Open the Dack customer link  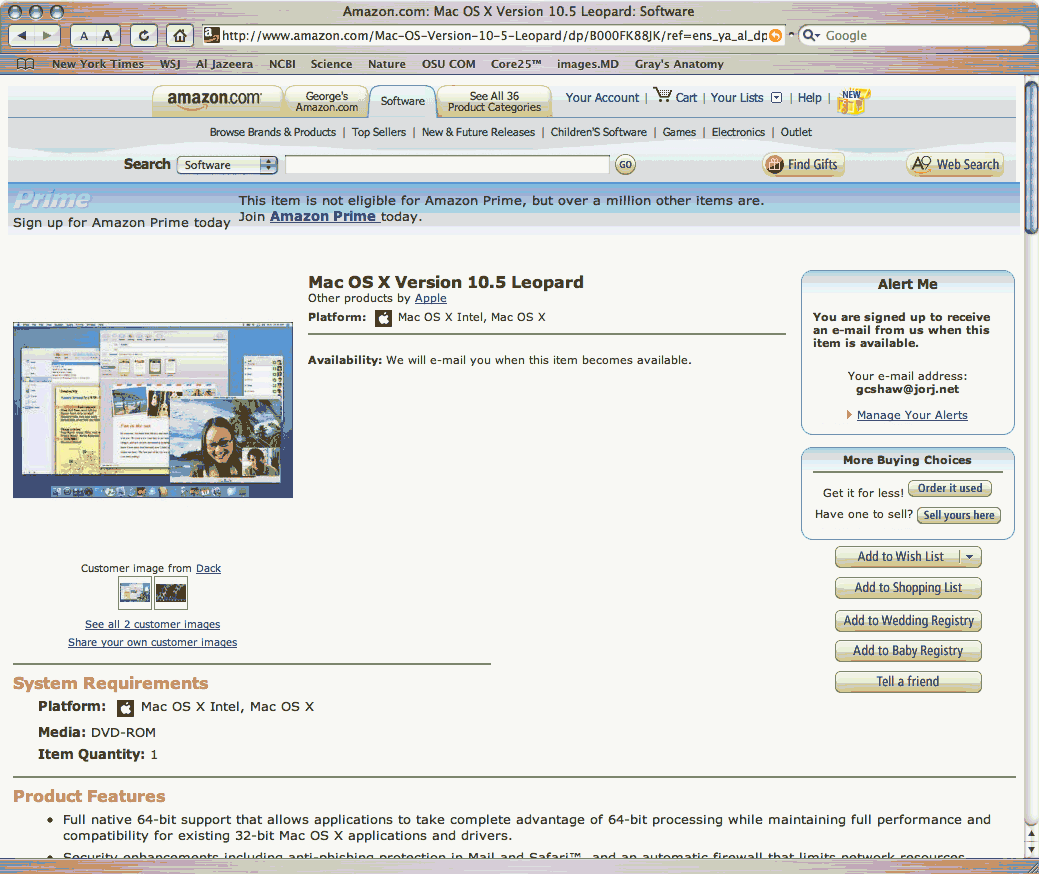tap(208, 569)
